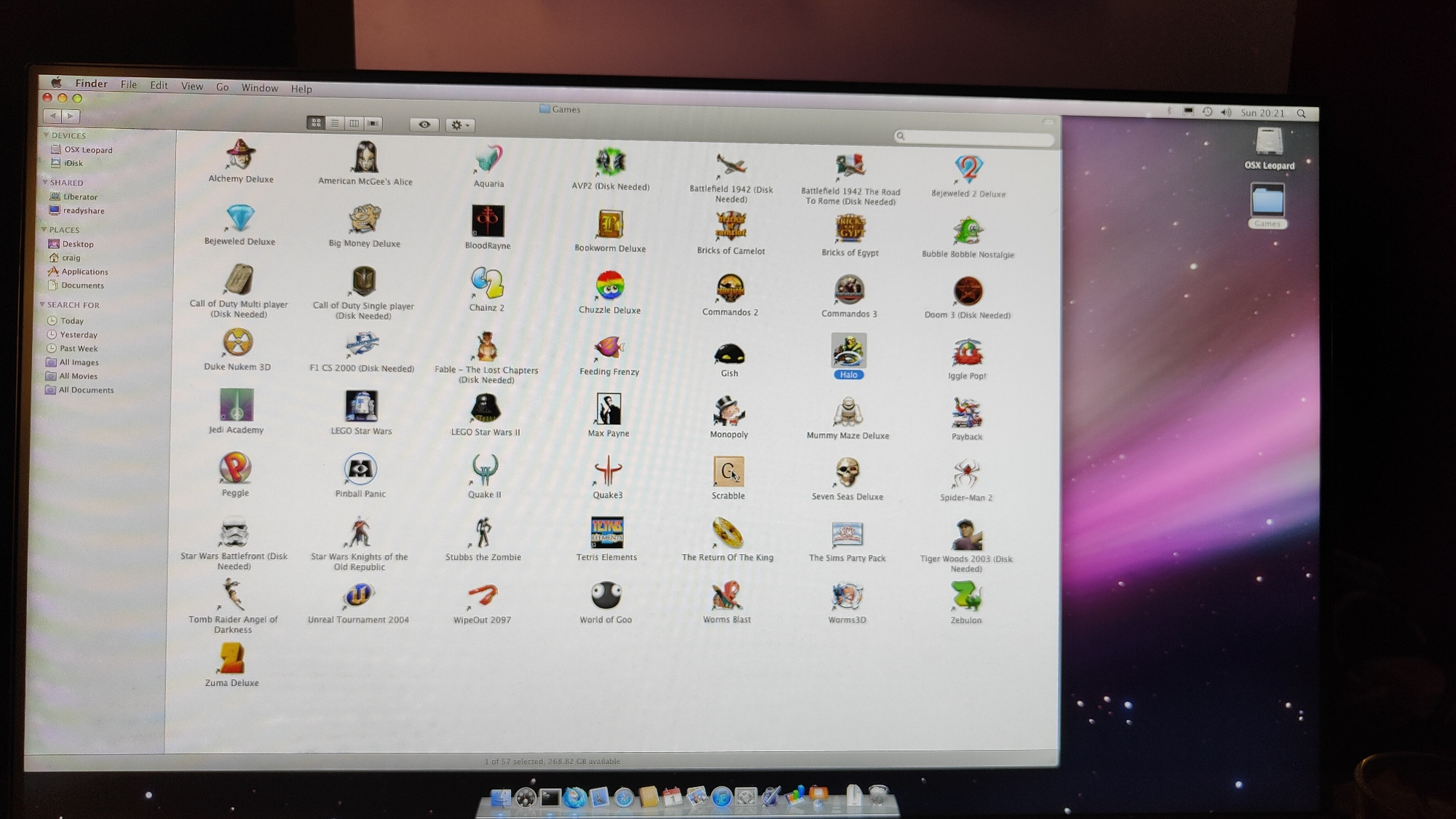Select the Commandos 3 icon
This screenshot has height=819, width=1456.
[849, 290]
